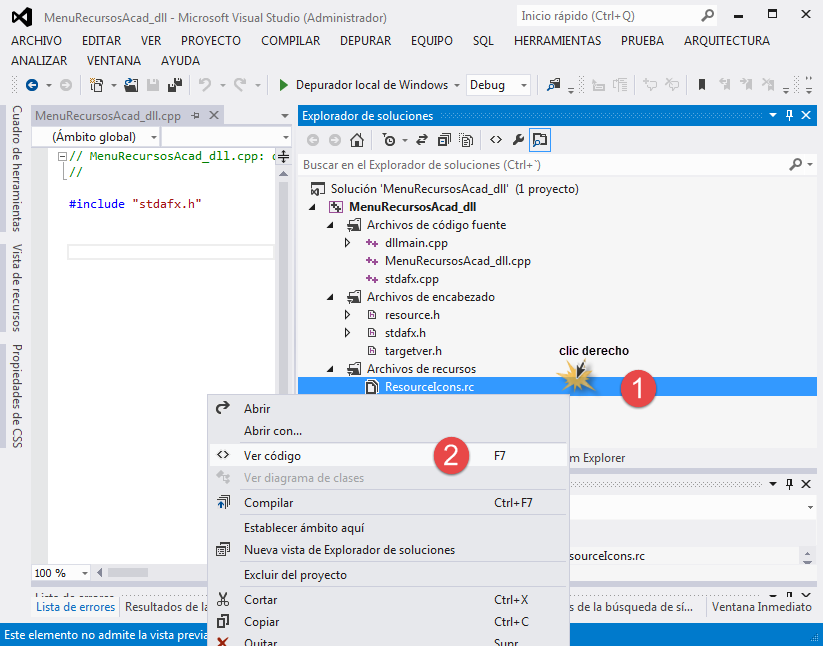Viewport: 823px width, 646px height.
Task: Click Buscar en el Explorador de soluciones field
Action: point(542,165)
